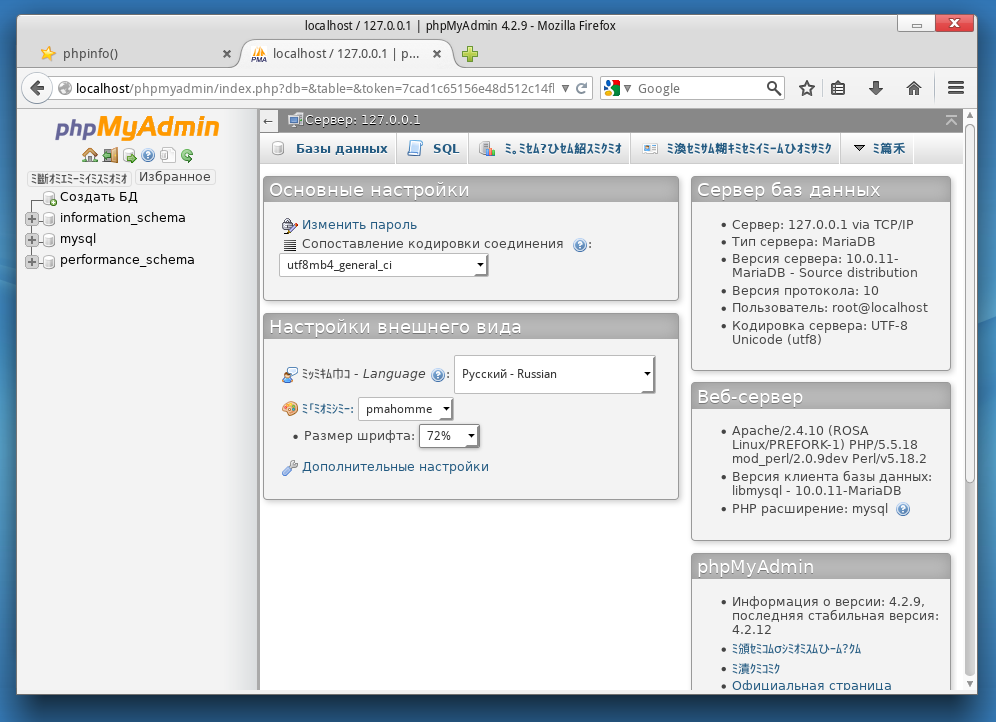The height and width of the screenshot is (722, 996).
Task: Open the more tabs dropdown after the menu tabs
Action: pyautogui.click(x=878, y=149)
